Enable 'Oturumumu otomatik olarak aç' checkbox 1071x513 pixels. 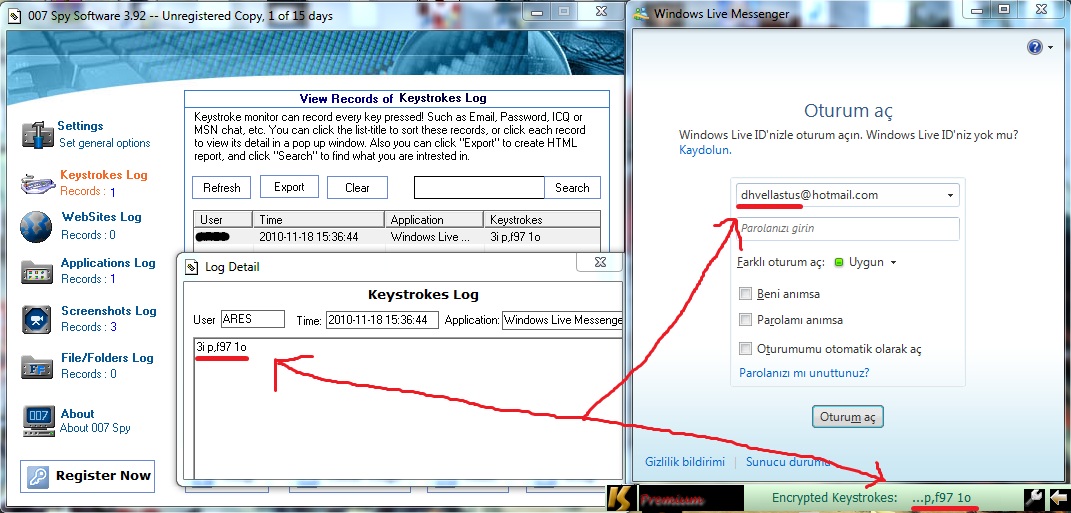pos(745,349)
